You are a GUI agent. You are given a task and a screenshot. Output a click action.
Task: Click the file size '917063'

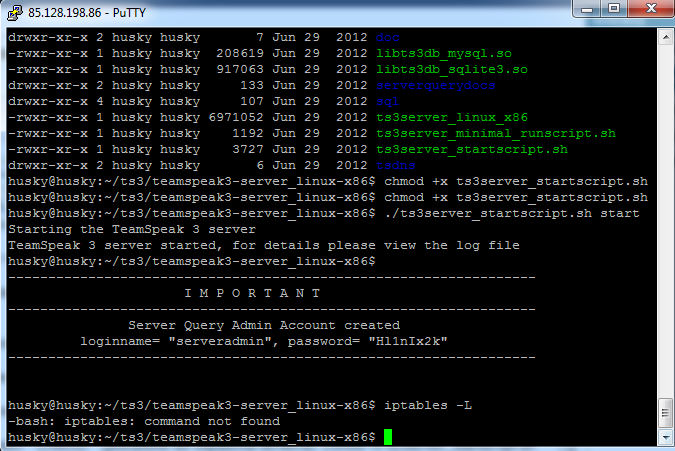[240, 69]
